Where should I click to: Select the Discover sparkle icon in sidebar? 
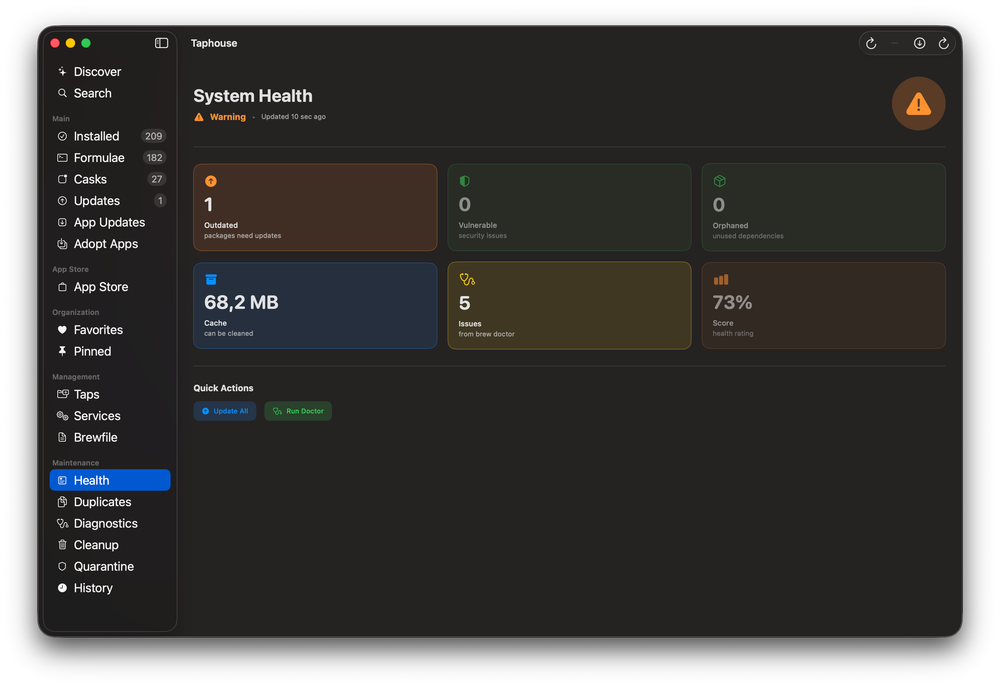tap(62, 71)
